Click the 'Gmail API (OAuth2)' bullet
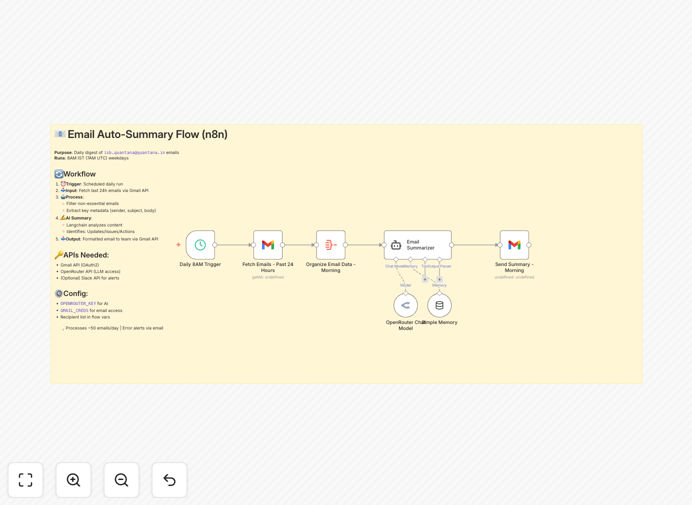The width and height of the screenshot is (692, 505). click(80, 265)
